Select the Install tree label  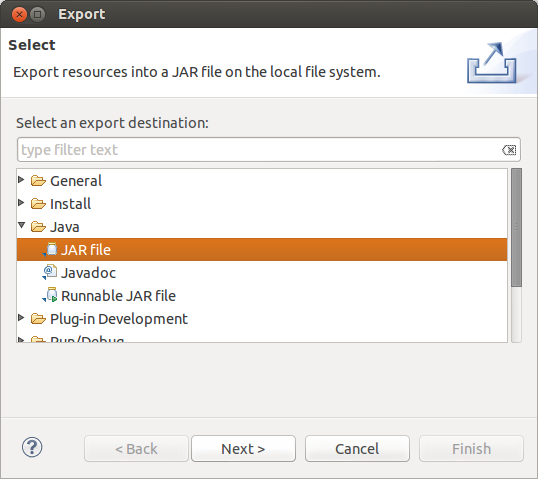pyautogui.click(x=70, y=204)
